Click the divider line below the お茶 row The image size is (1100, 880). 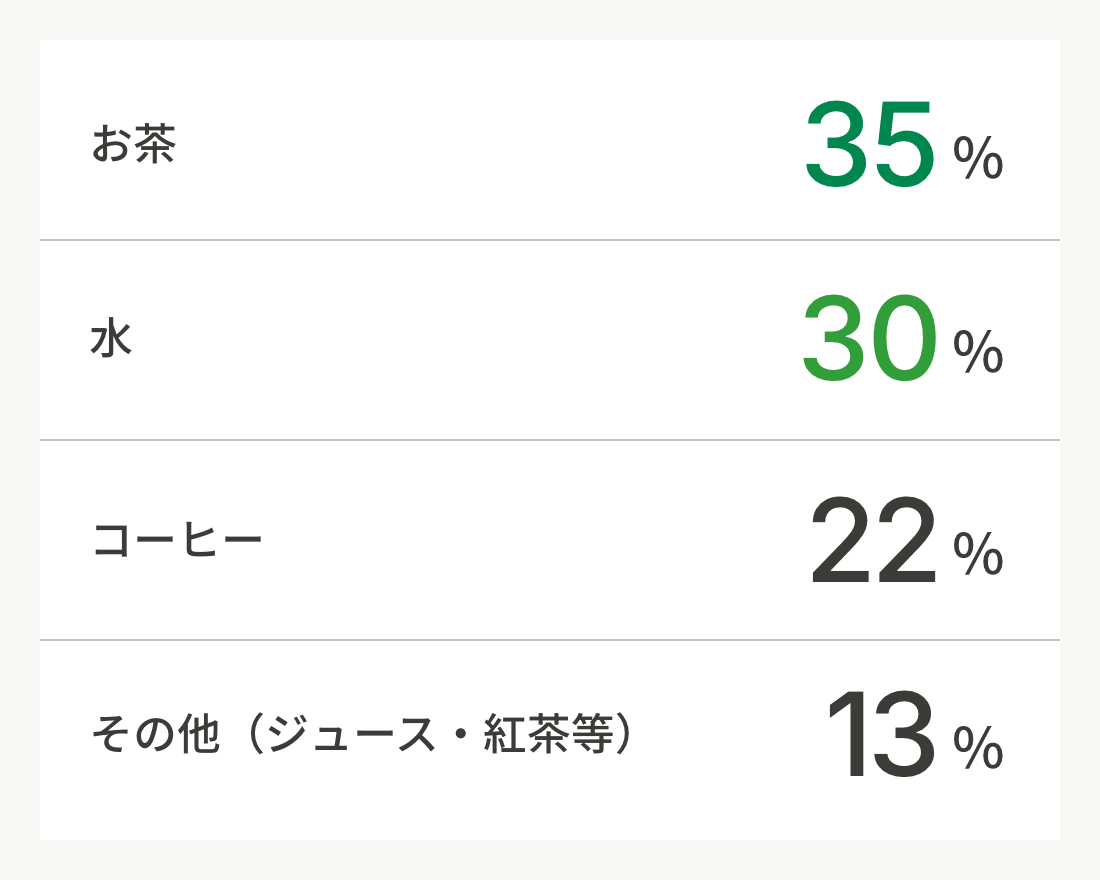click(x=550, y=240)
